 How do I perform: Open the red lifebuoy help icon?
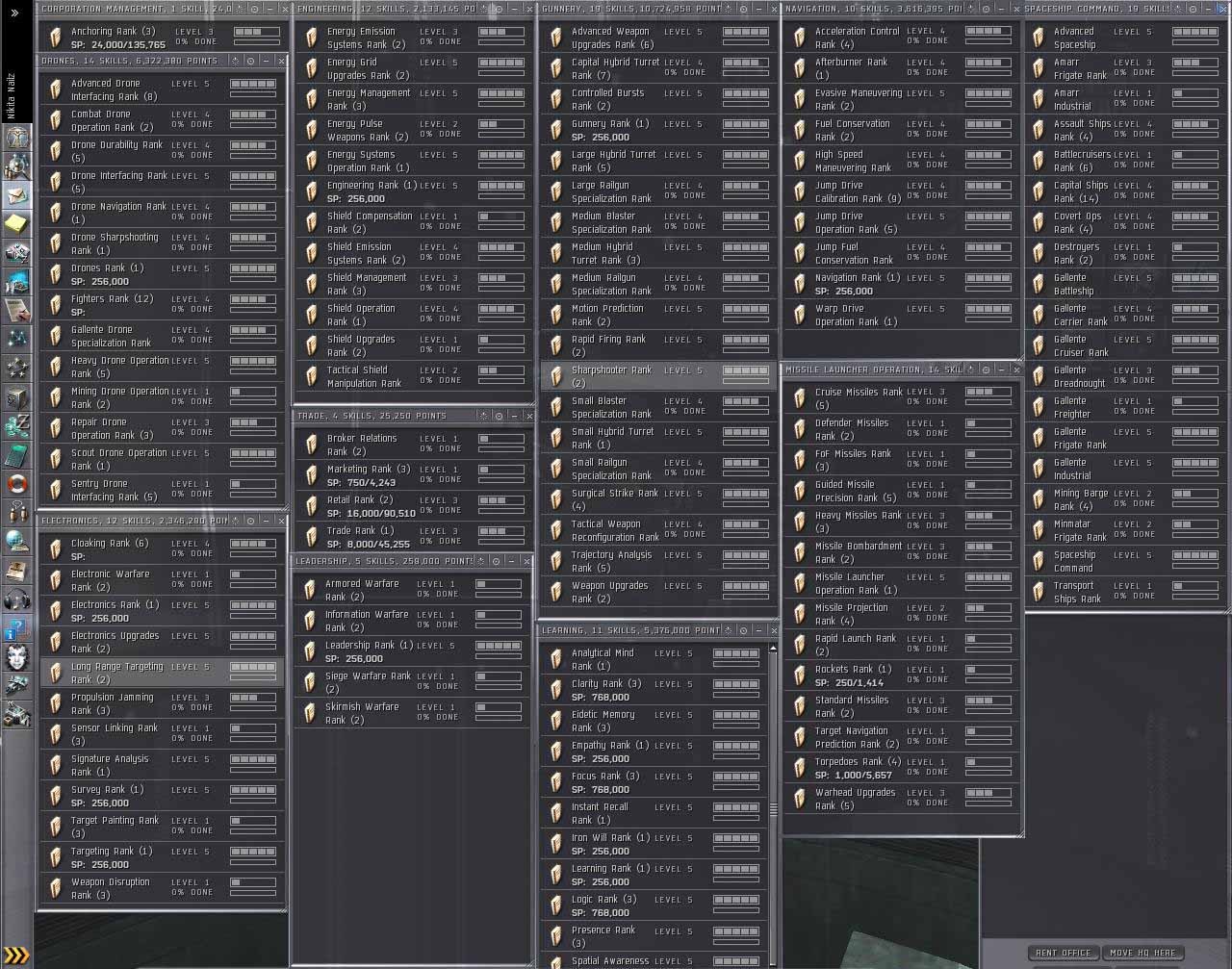tap(16, 483)
